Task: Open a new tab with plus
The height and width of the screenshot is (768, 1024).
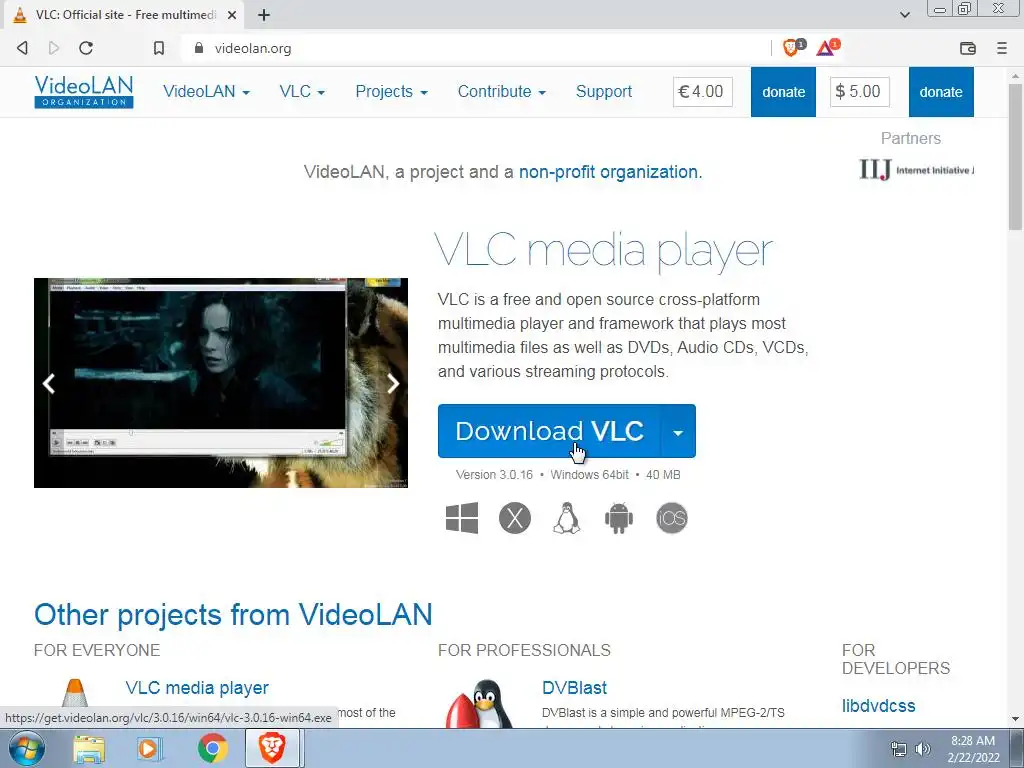Action: coord(264,14)
